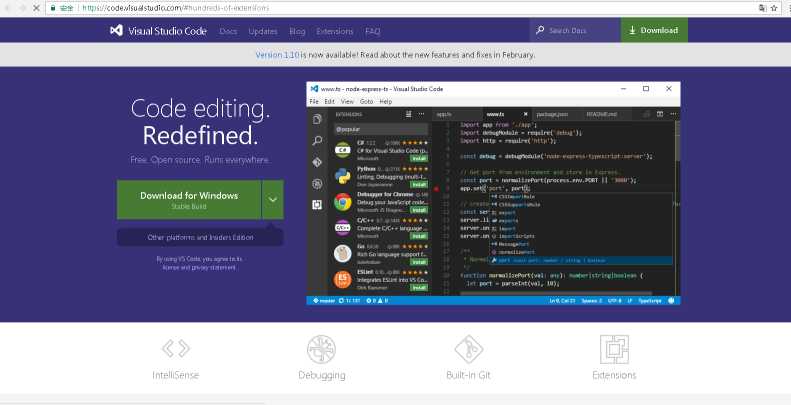Open Other platforms and Insiders Edition
791x405 pixels.
coord(200,237)
